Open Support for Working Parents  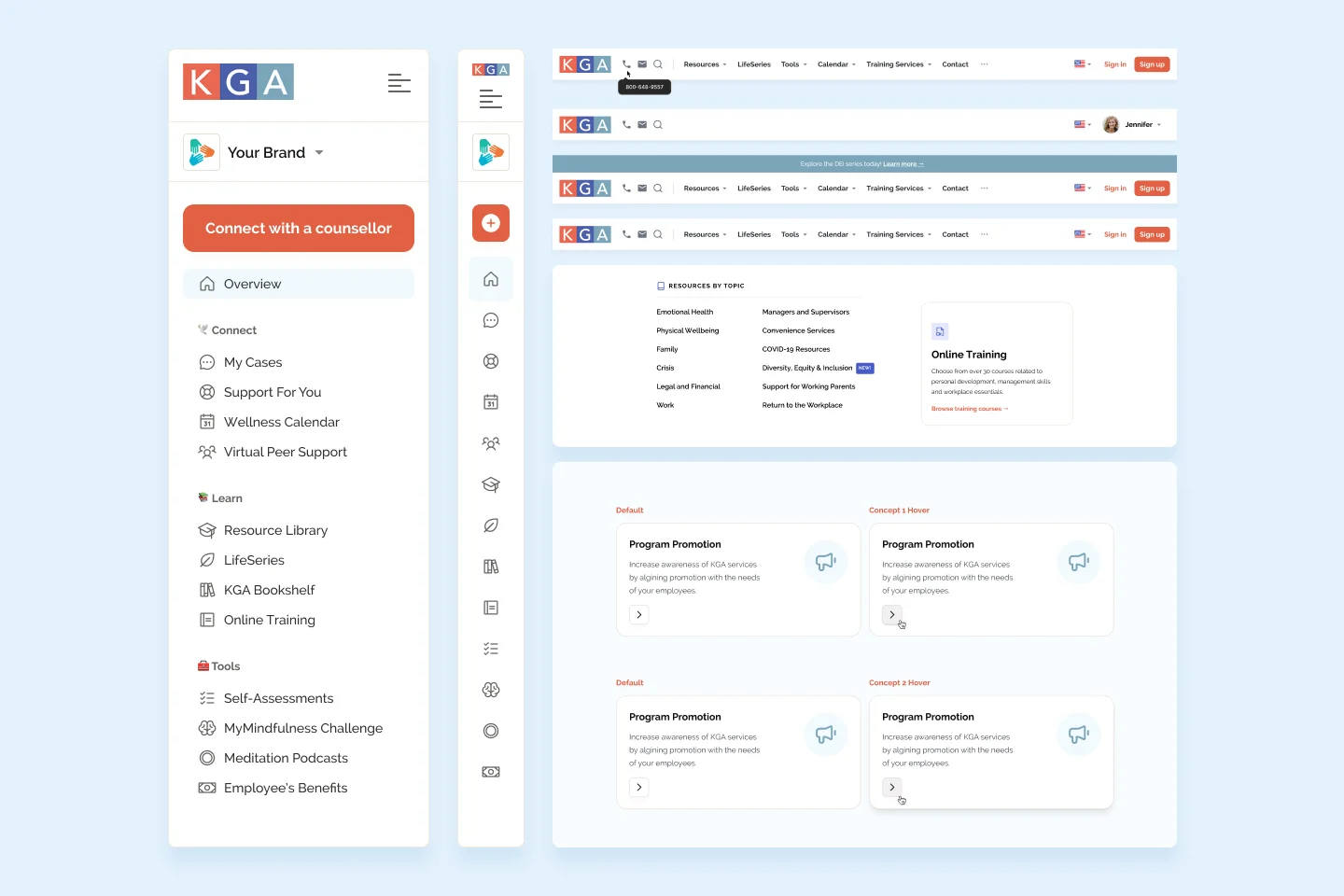[x=808, y=386]
